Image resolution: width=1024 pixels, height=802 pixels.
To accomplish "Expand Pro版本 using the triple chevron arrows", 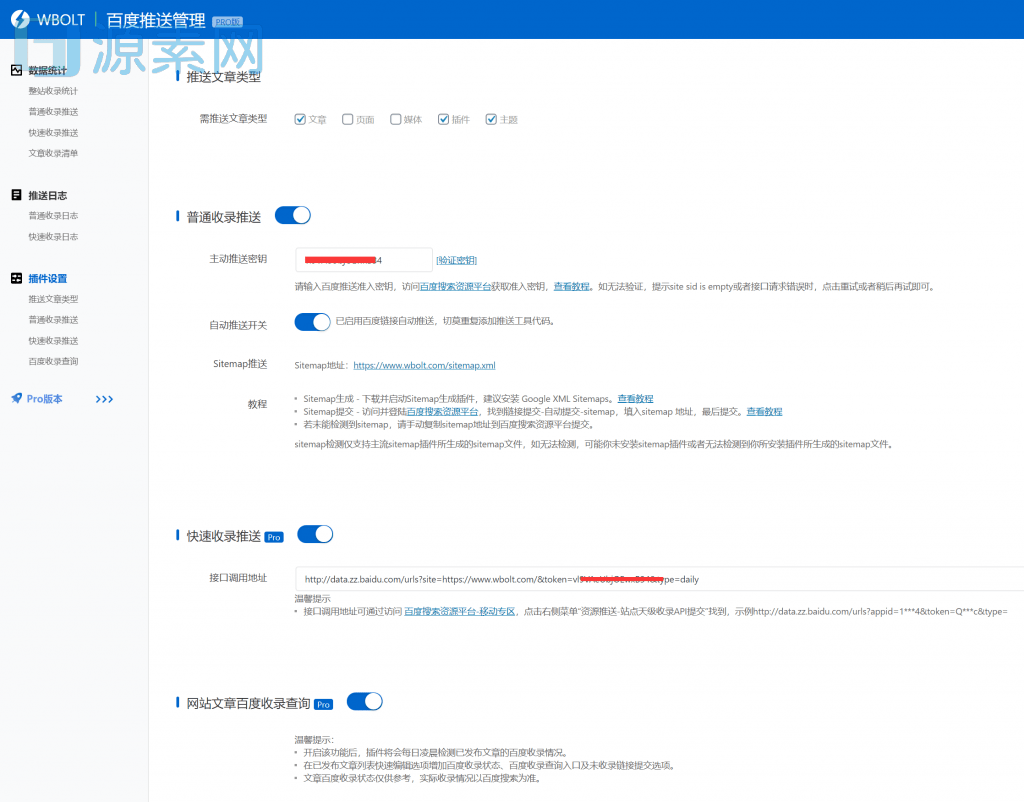I will click(x=104, y=399).
